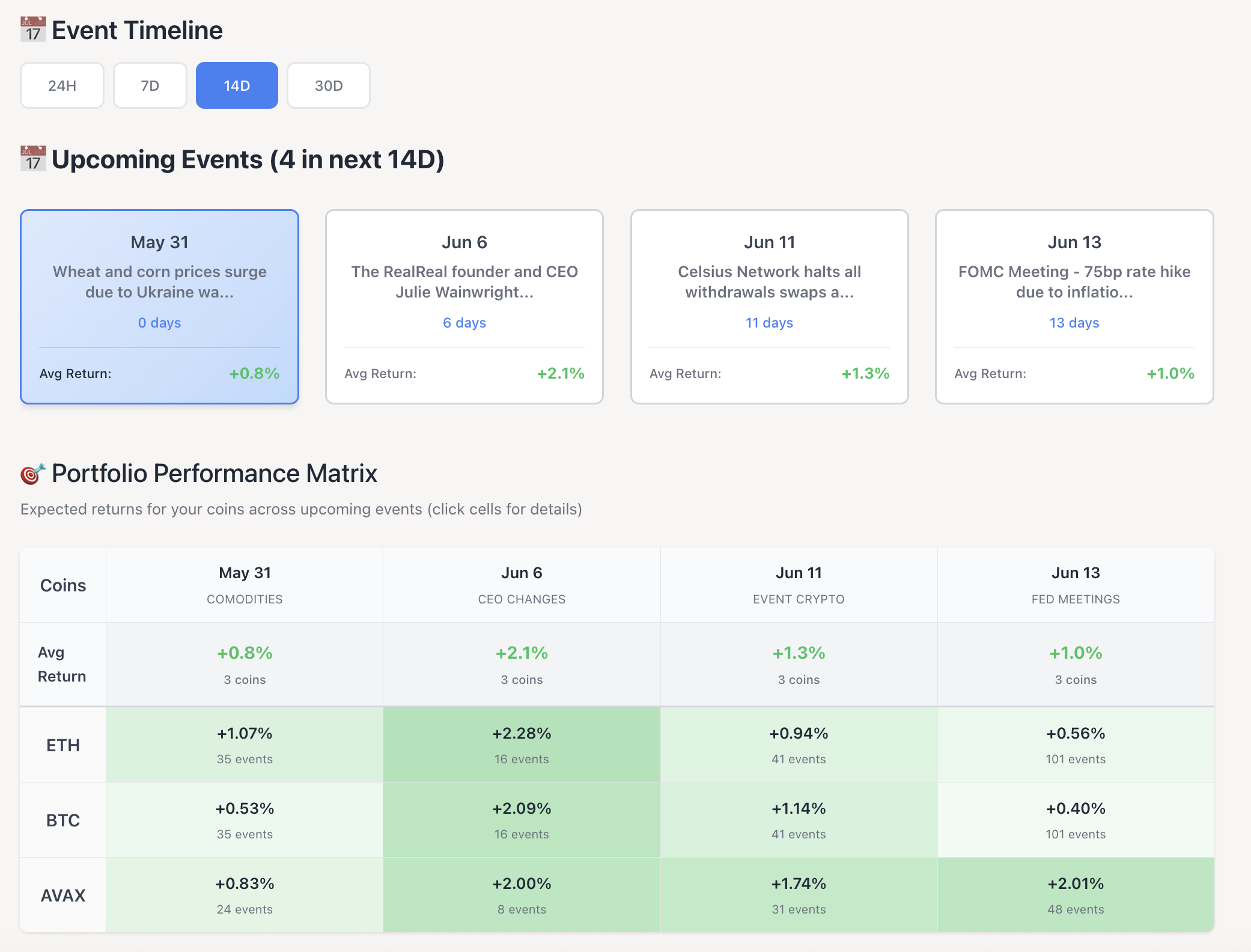Image resolution: width=1251 pixels, height=952 pixels.
Task: Open the Jun 11 Celsius Network event card
Action: [x=769, y=306]
